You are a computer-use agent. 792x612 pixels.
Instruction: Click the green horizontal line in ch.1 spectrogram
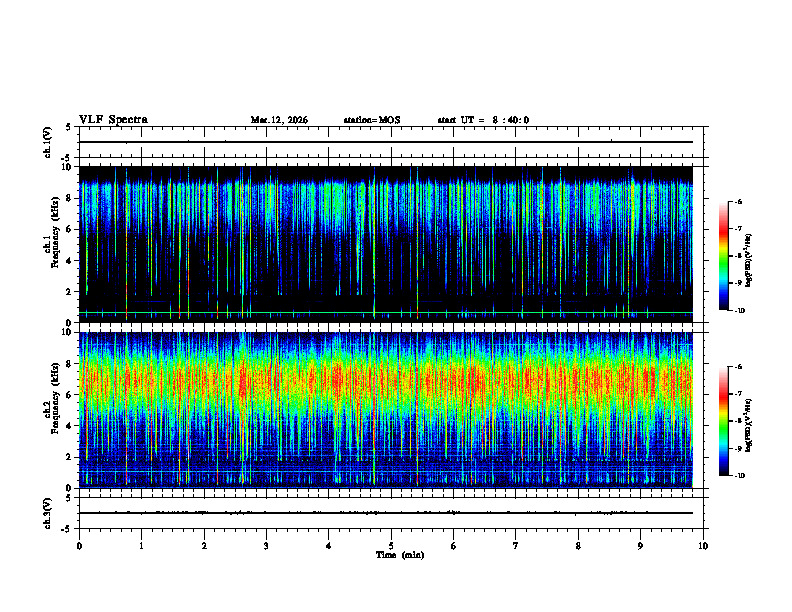click(x=386, y=313)
